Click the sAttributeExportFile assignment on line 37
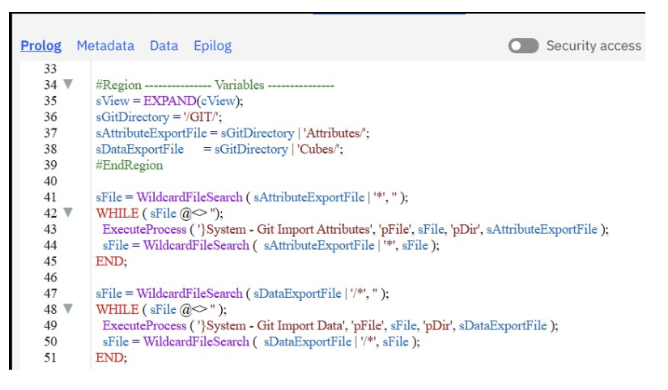This screenshot has height=390, width=668. click(x=233, y=133)
